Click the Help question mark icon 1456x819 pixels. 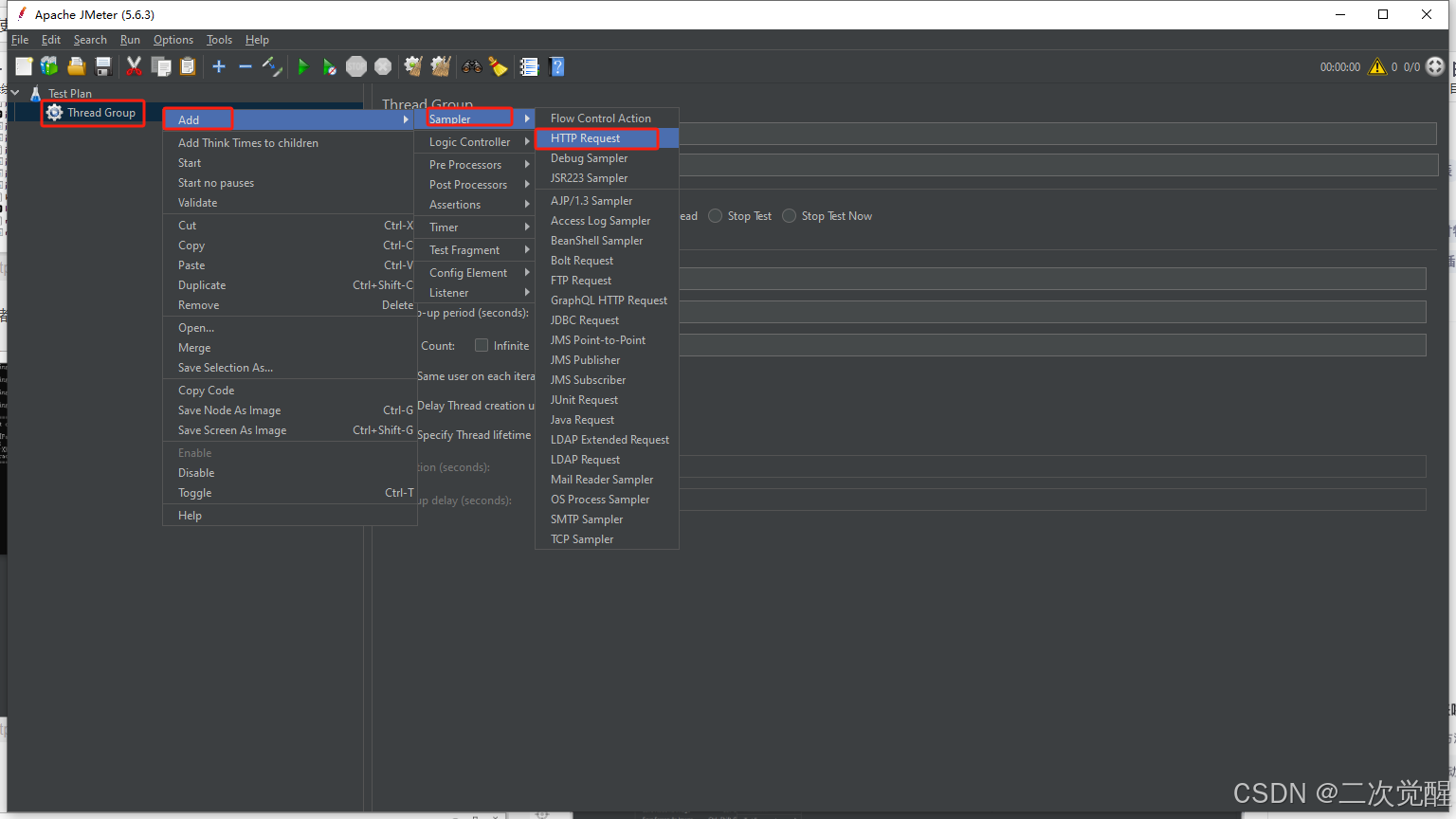tap(557, 66)
